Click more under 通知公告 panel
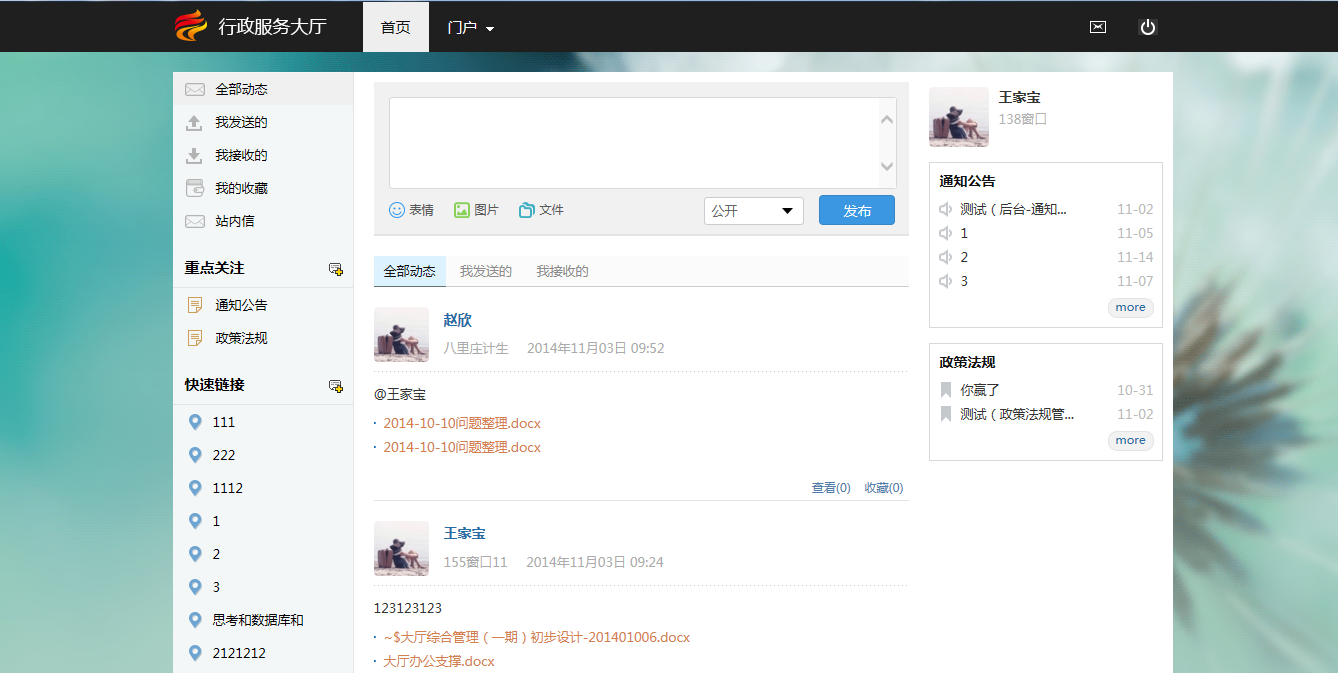The width and height of the screenshot is (1338, 673). pos(1130,308)
